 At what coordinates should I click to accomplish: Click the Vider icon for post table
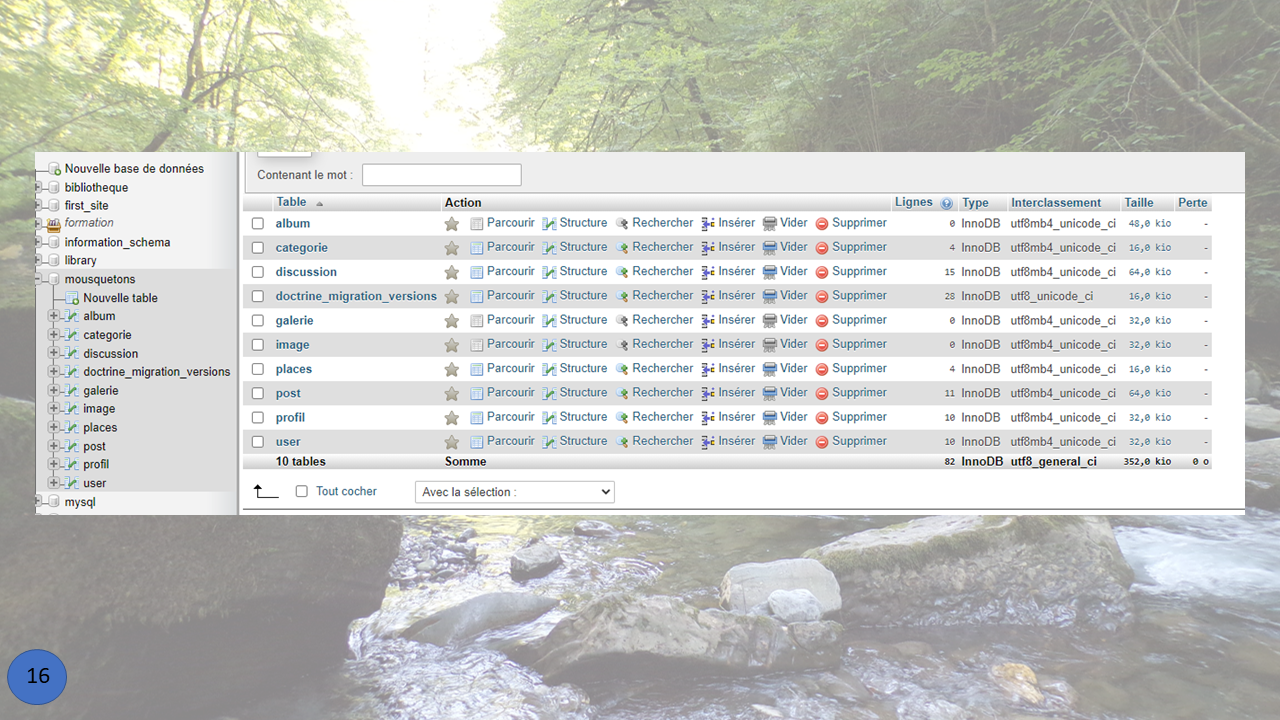[x=770, y=393]
